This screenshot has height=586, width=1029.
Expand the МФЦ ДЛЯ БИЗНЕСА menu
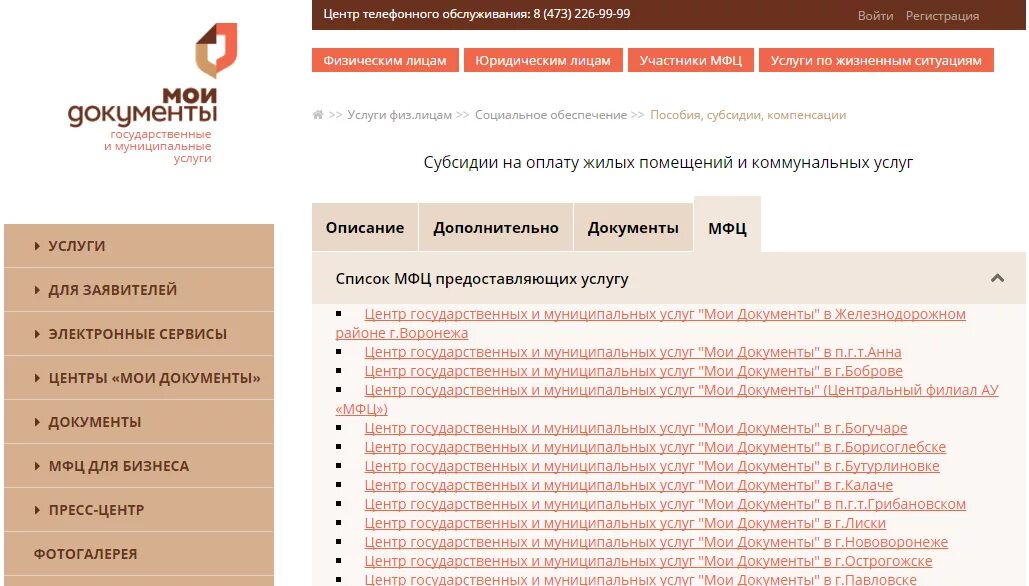coord(139,465)
